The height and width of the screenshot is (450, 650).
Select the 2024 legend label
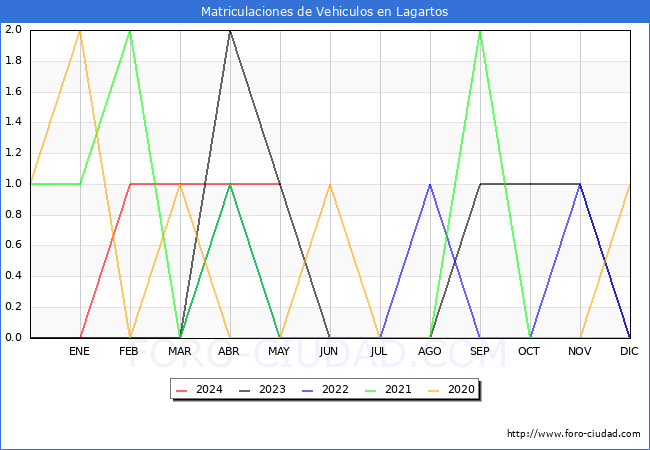pyautogui.click(x=209, y=390)
